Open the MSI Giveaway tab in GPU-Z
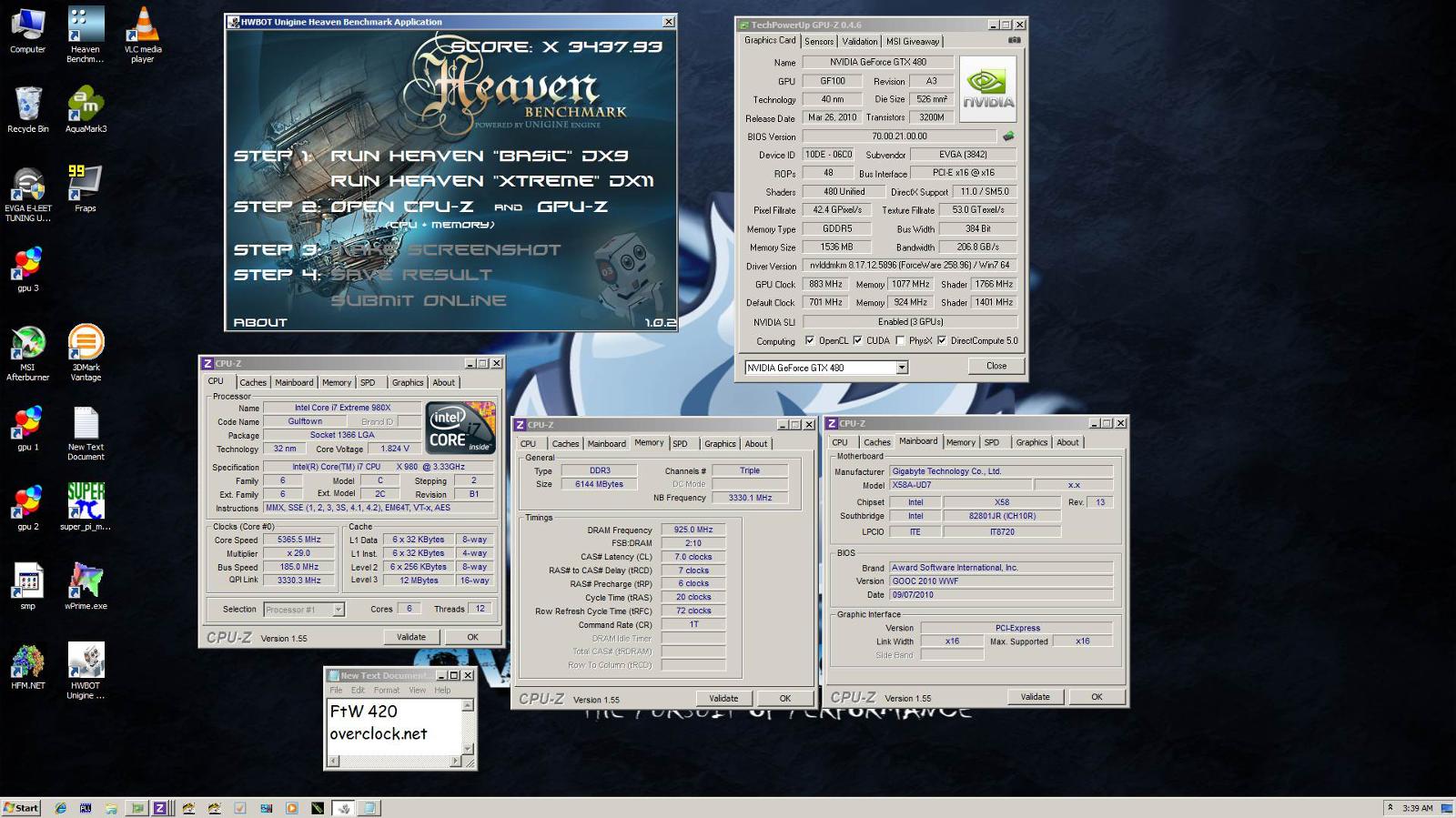1456x818 pixels. 913,42
